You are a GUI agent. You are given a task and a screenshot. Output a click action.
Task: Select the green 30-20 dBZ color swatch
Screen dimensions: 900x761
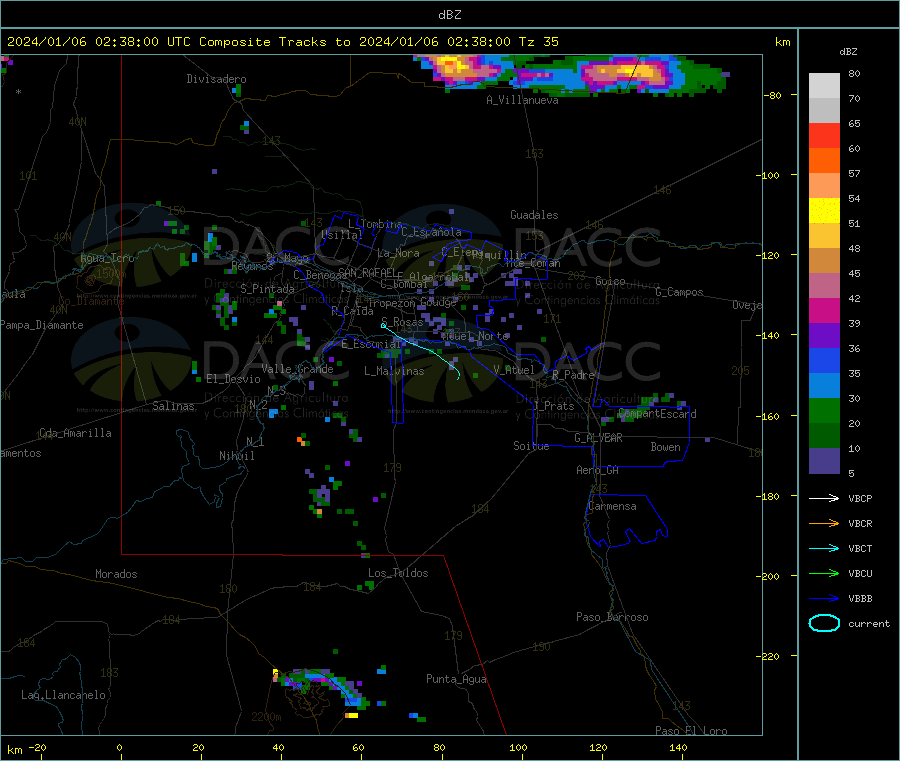pos(824,410)
